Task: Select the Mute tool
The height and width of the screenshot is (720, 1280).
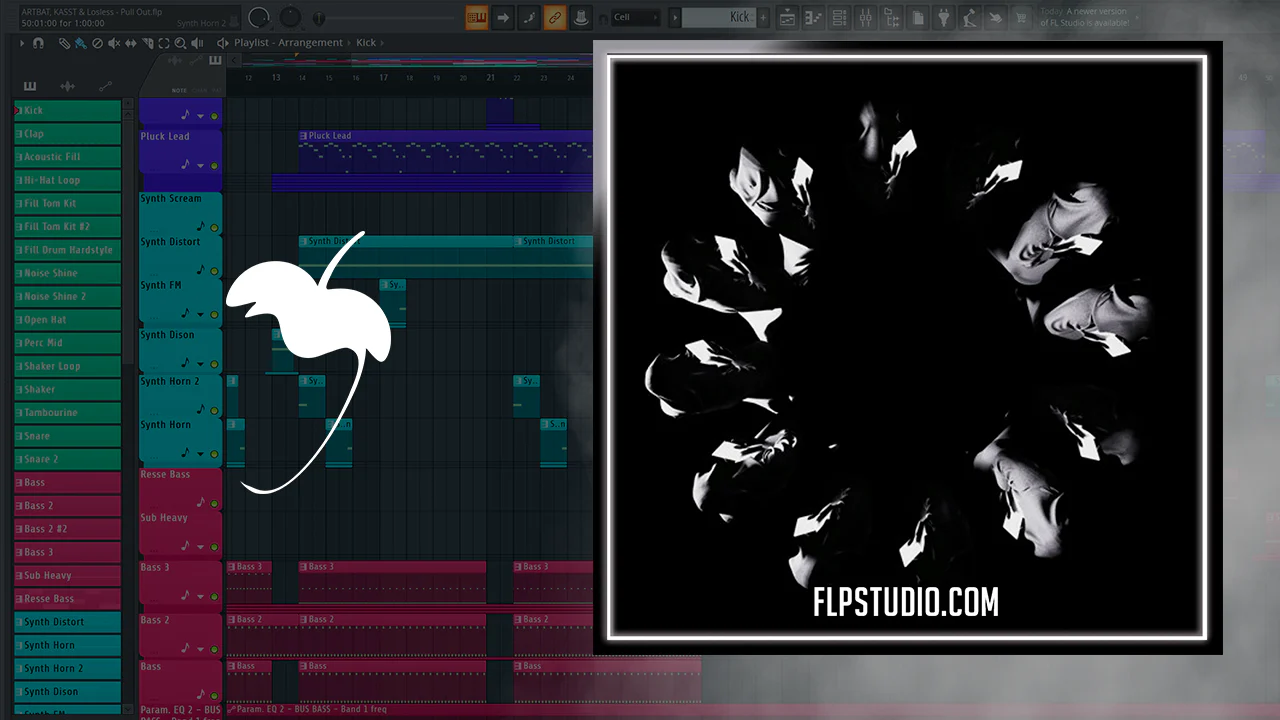Action: 113,43
